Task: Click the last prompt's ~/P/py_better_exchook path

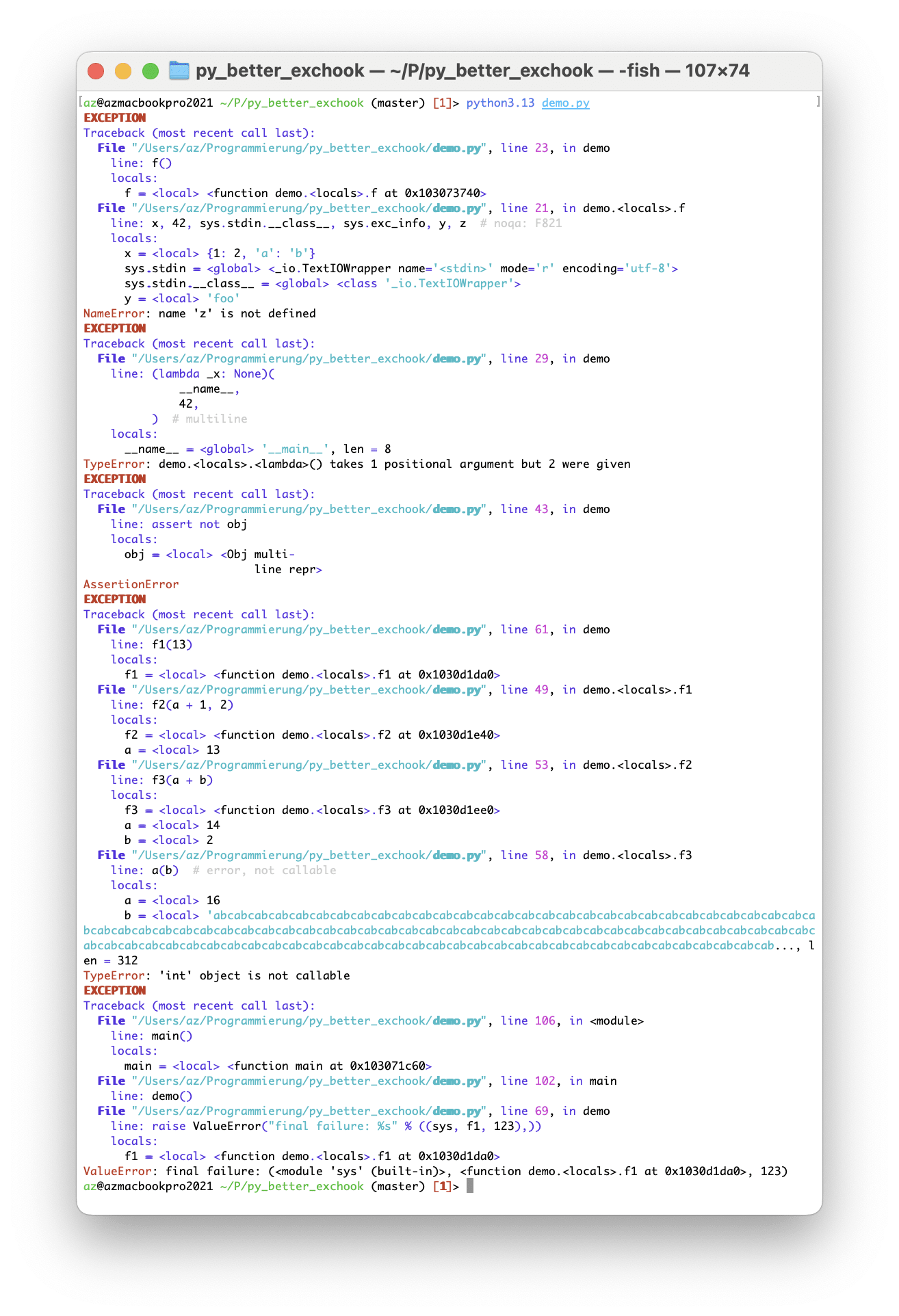Action: coord(291,1186)
